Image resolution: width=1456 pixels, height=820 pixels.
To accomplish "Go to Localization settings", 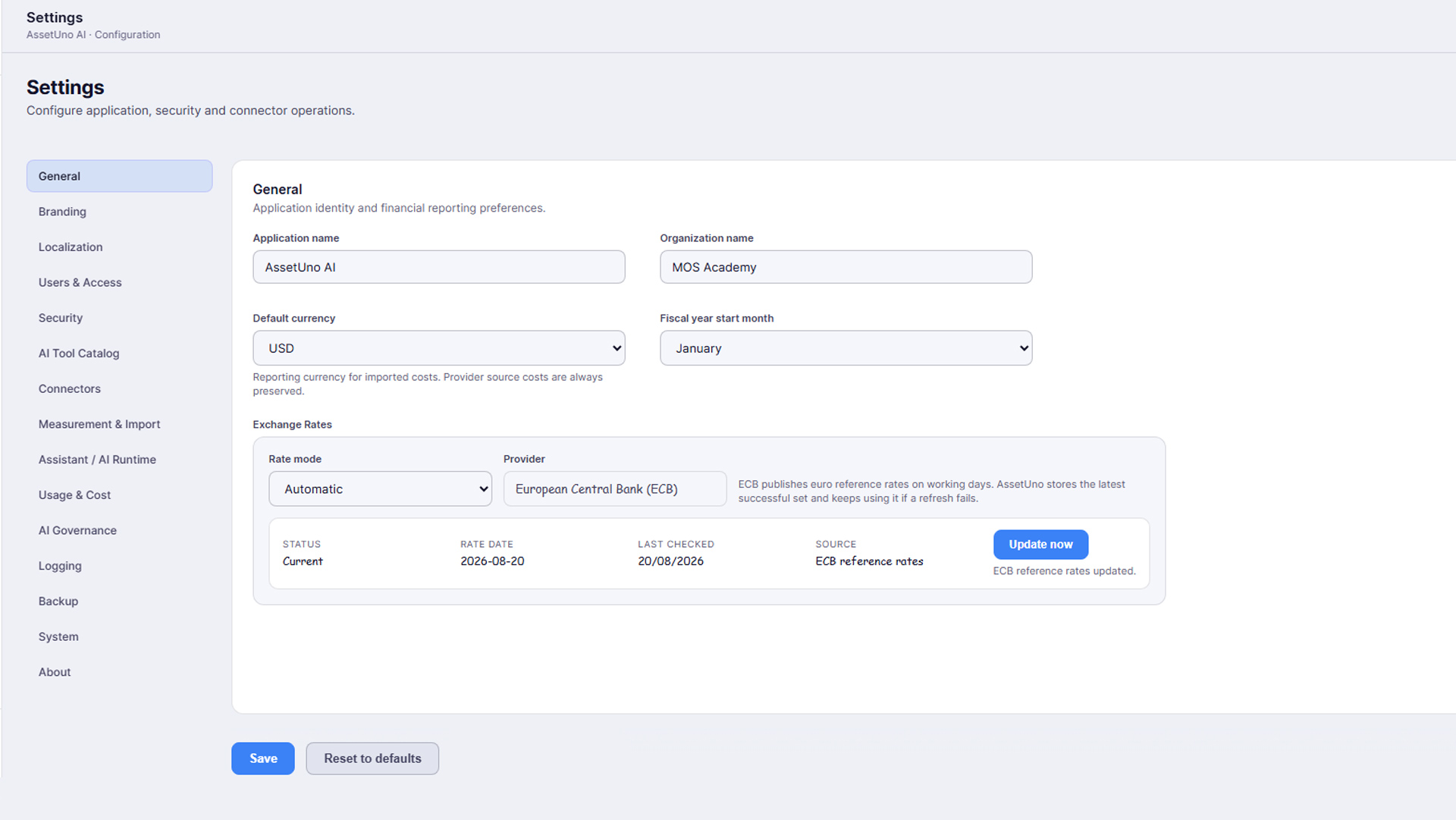I will 119,247.
